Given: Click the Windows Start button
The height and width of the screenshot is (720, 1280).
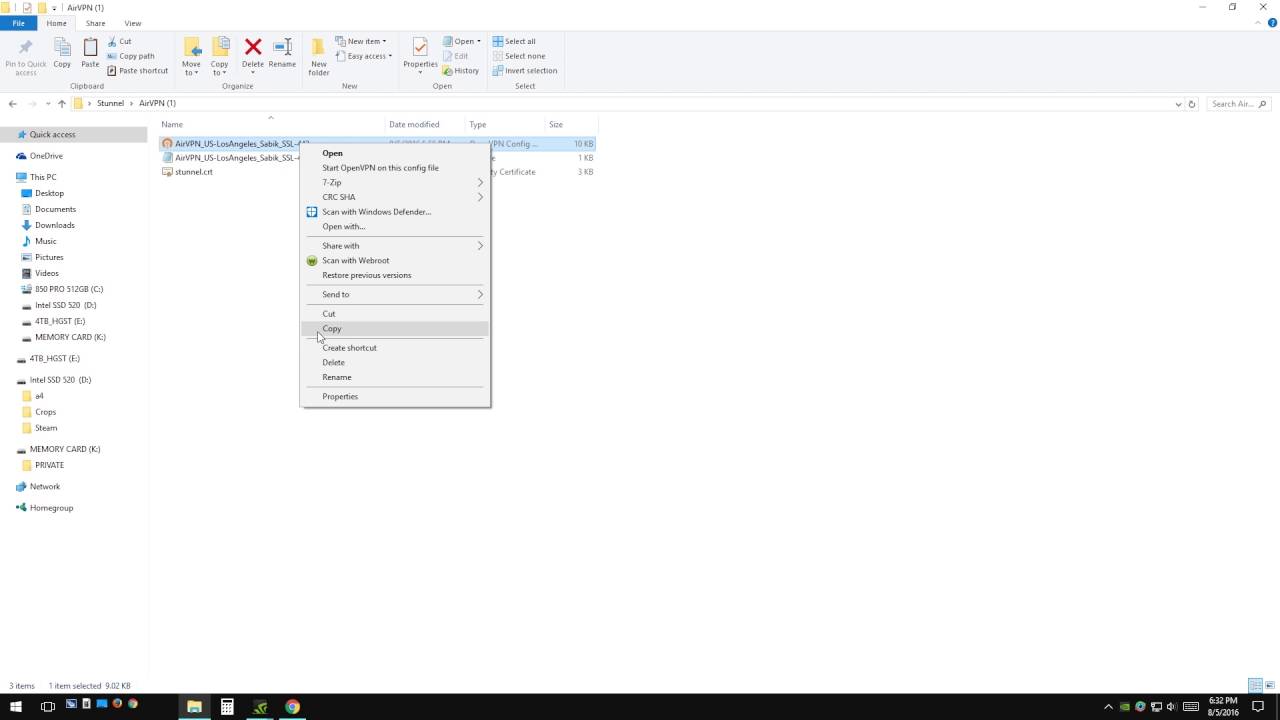Looking at the screenshot, I should pos(16,707).
